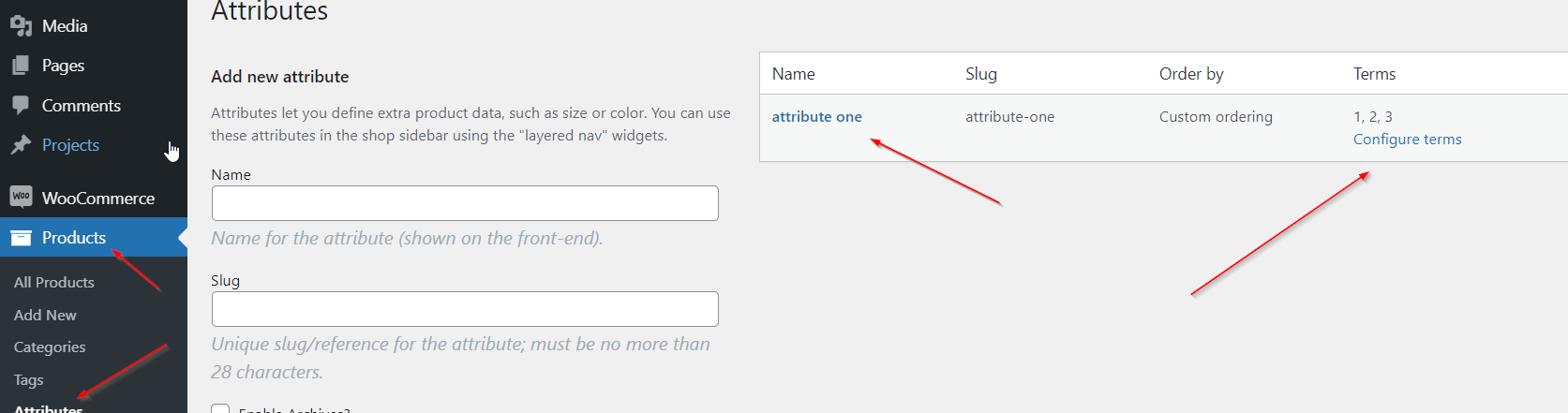This screenshot has width=1568, height=413.
Task: Click the Products archive box icon
Action: (21, 238)
